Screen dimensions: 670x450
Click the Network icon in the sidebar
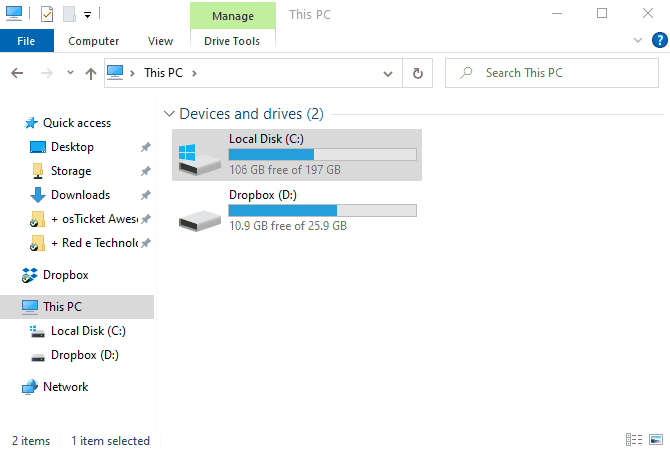point(29,387)
